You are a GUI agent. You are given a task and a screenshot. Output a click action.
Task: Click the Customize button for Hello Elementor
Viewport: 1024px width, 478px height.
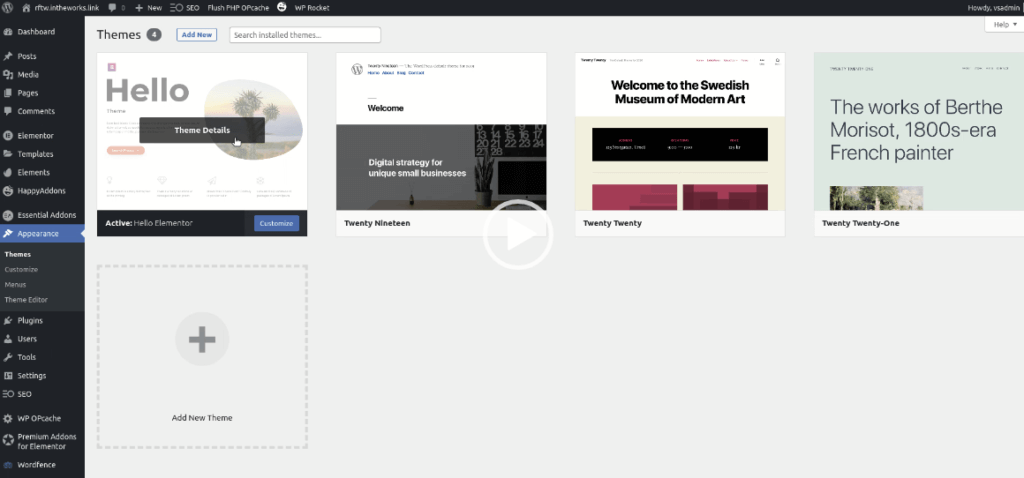[276, 223]
